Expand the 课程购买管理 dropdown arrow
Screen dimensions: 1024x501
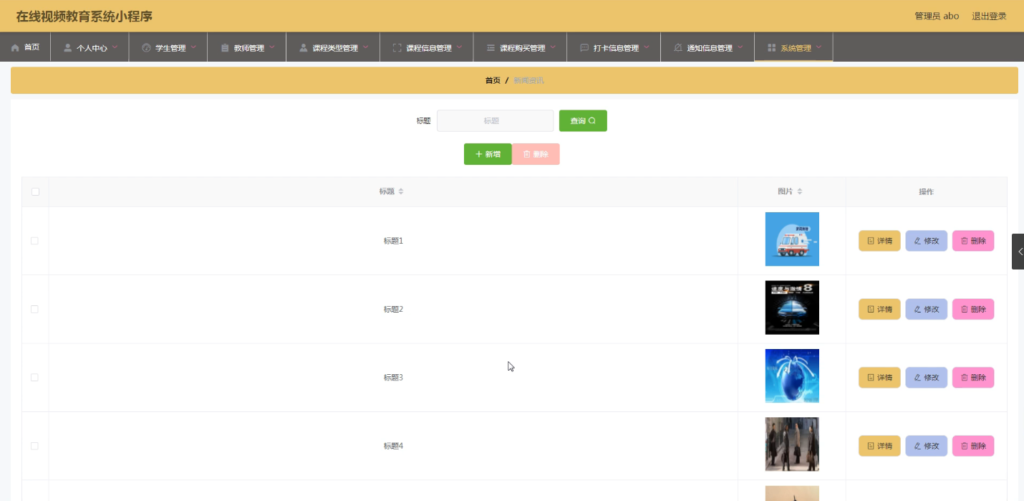tap(552, 47)
